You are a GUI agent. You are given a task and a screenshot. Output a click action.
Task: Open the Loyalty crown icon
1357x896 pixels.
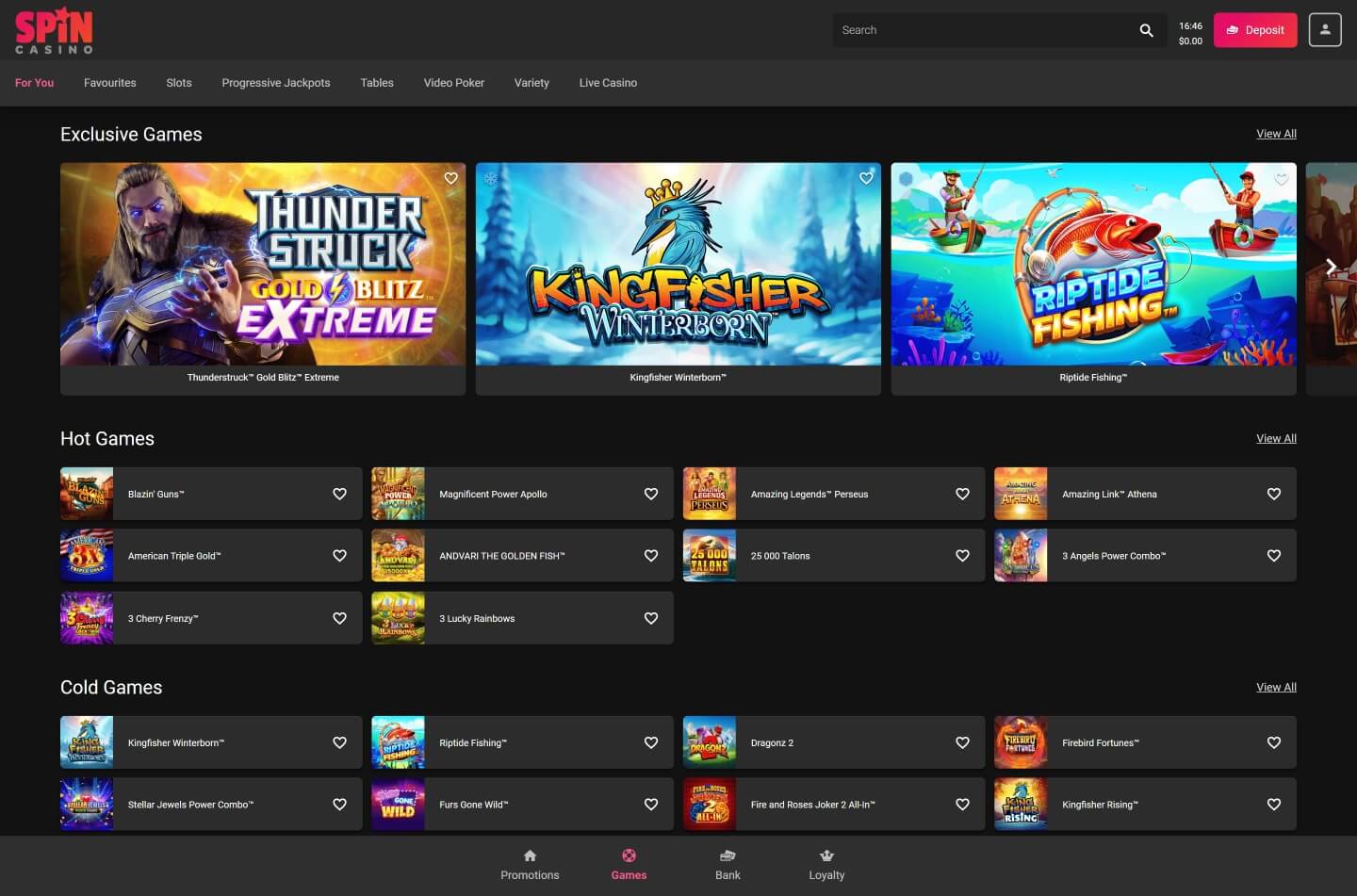point(826,855)
